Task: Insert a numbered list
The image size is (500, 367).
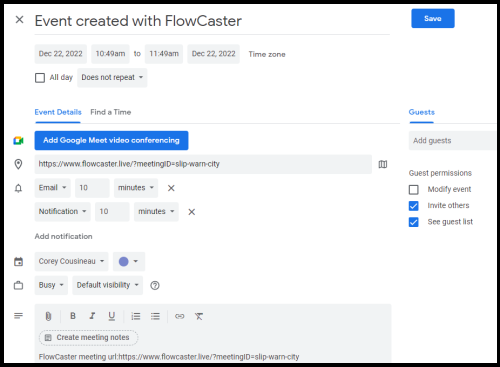Action: pyautogui.click(x=136, y=316)
